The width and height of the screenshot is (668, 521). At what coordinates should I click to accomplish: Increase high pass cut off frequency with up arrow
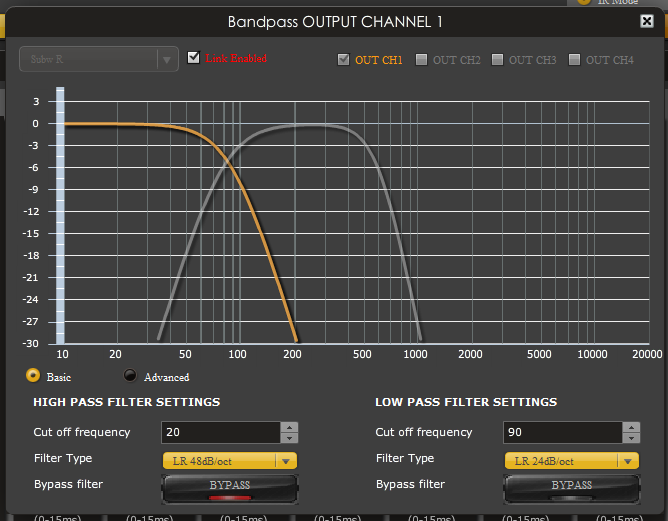290,427
